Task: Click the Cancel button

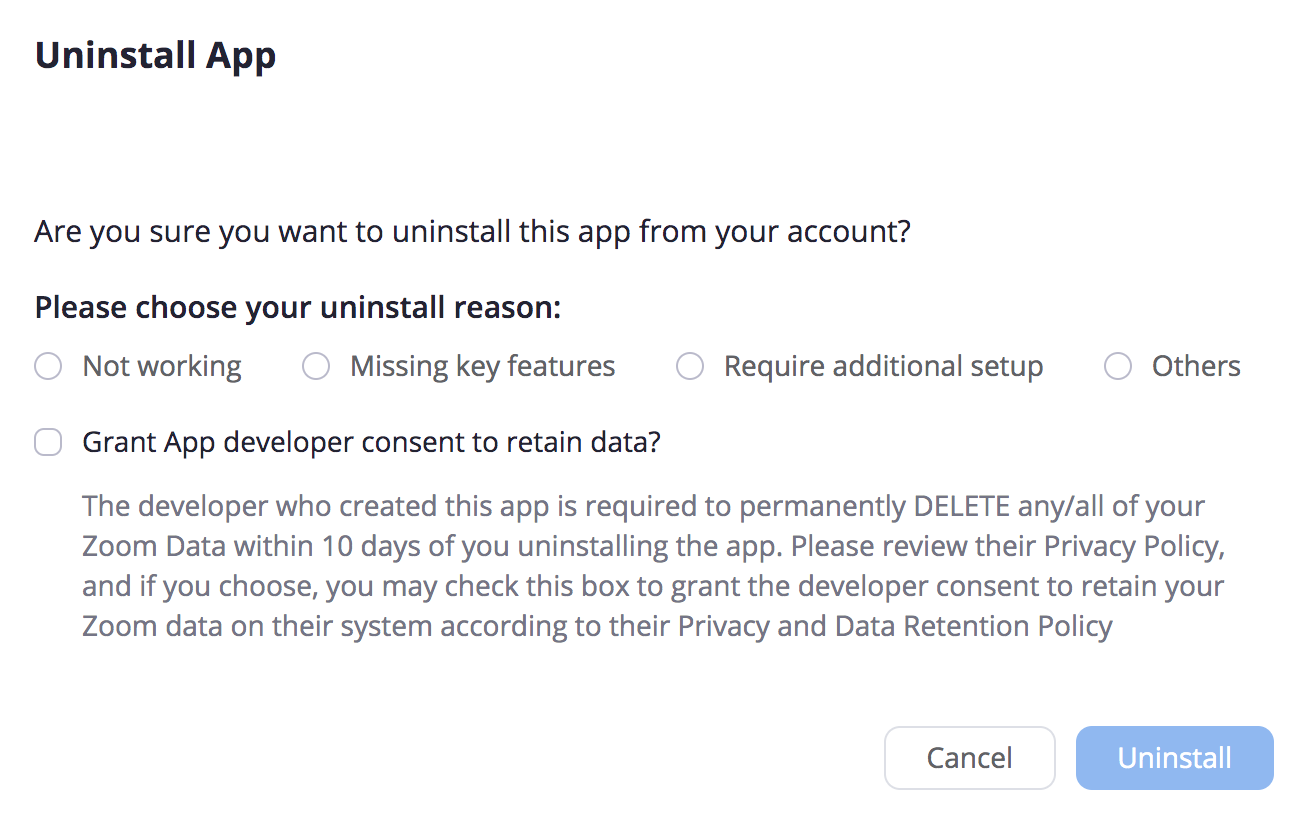Action: point(969,758)
